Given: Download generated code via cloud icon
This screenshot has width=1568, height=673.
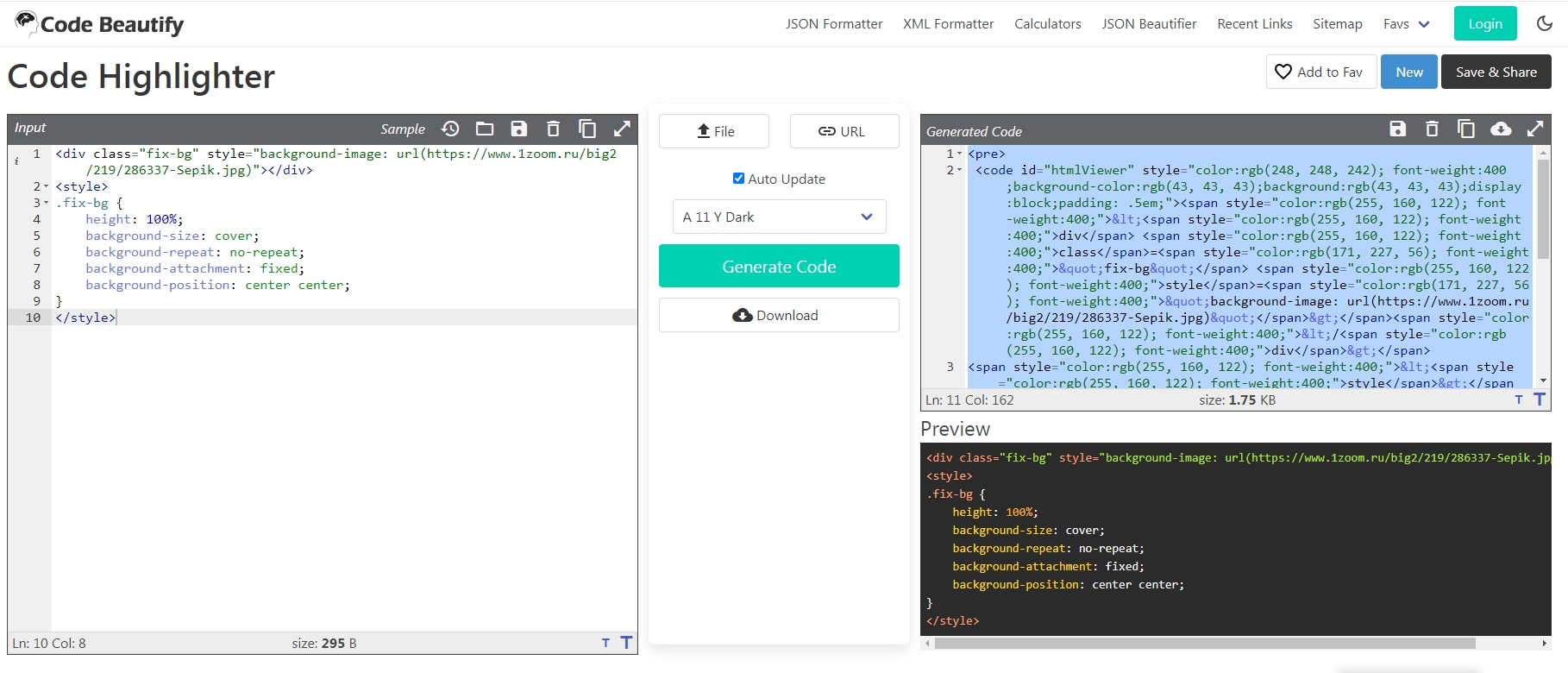Looking at the screenshot, I should click(x=1501, y=129).
